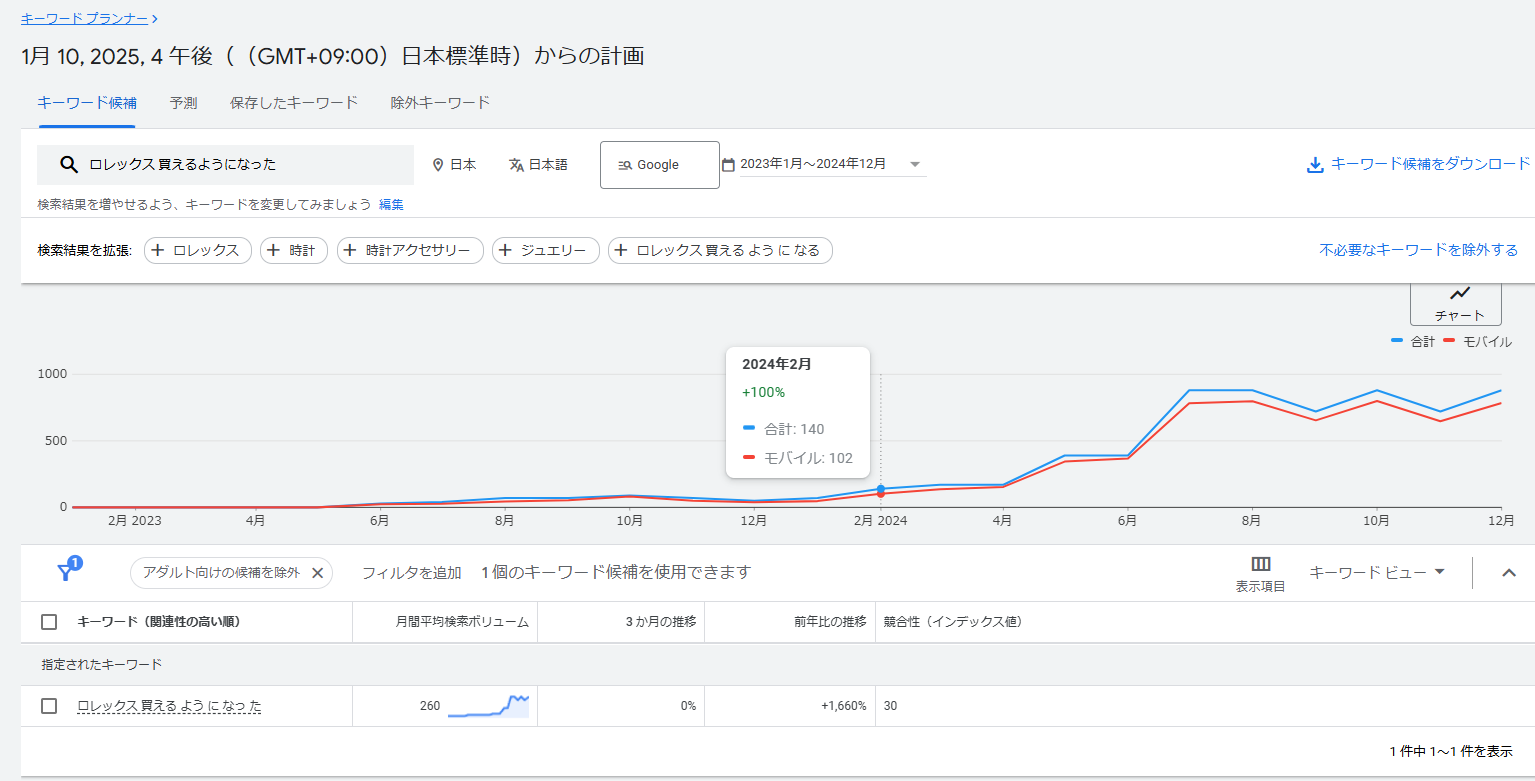Click the language translate icon for 日本語

coord(516,165)
